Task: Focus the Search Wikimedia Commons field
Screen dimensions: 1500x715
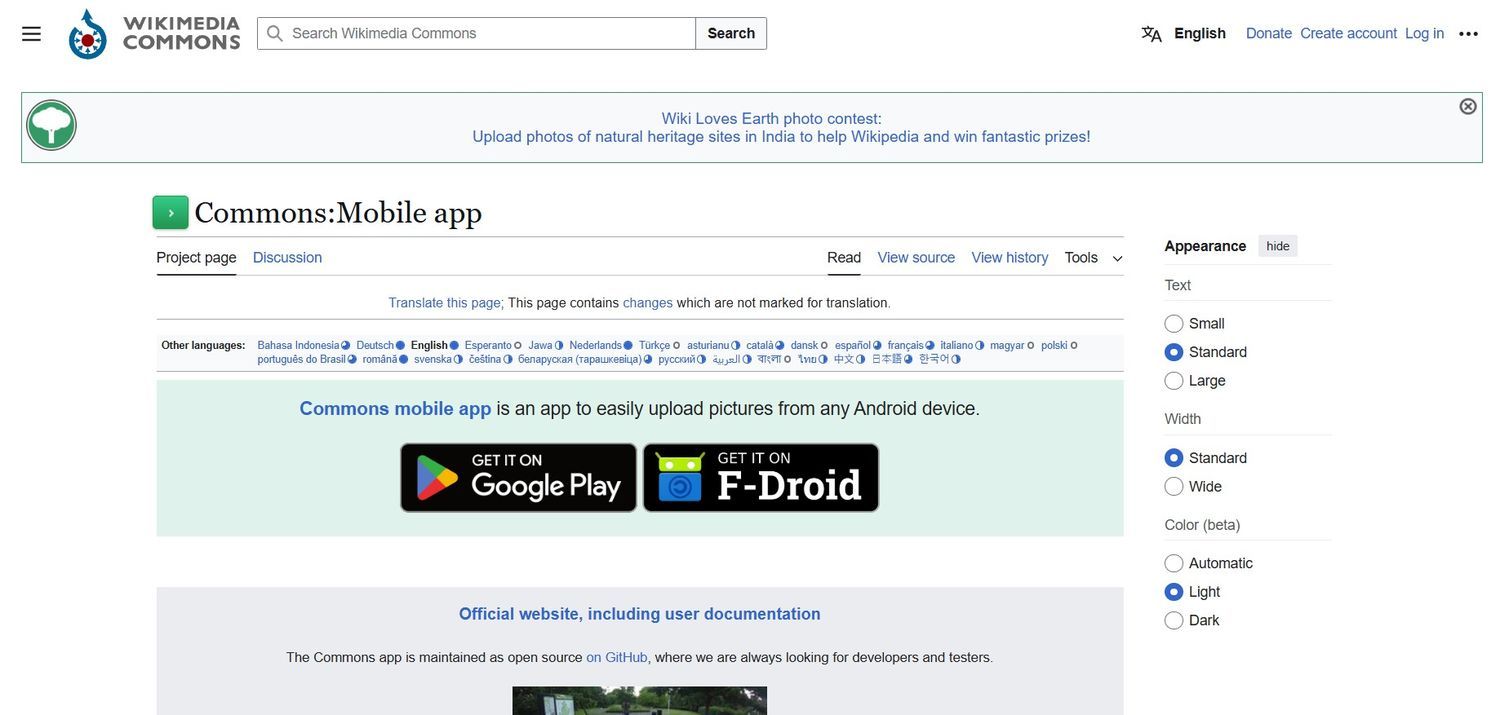Action: coord(476,33)
